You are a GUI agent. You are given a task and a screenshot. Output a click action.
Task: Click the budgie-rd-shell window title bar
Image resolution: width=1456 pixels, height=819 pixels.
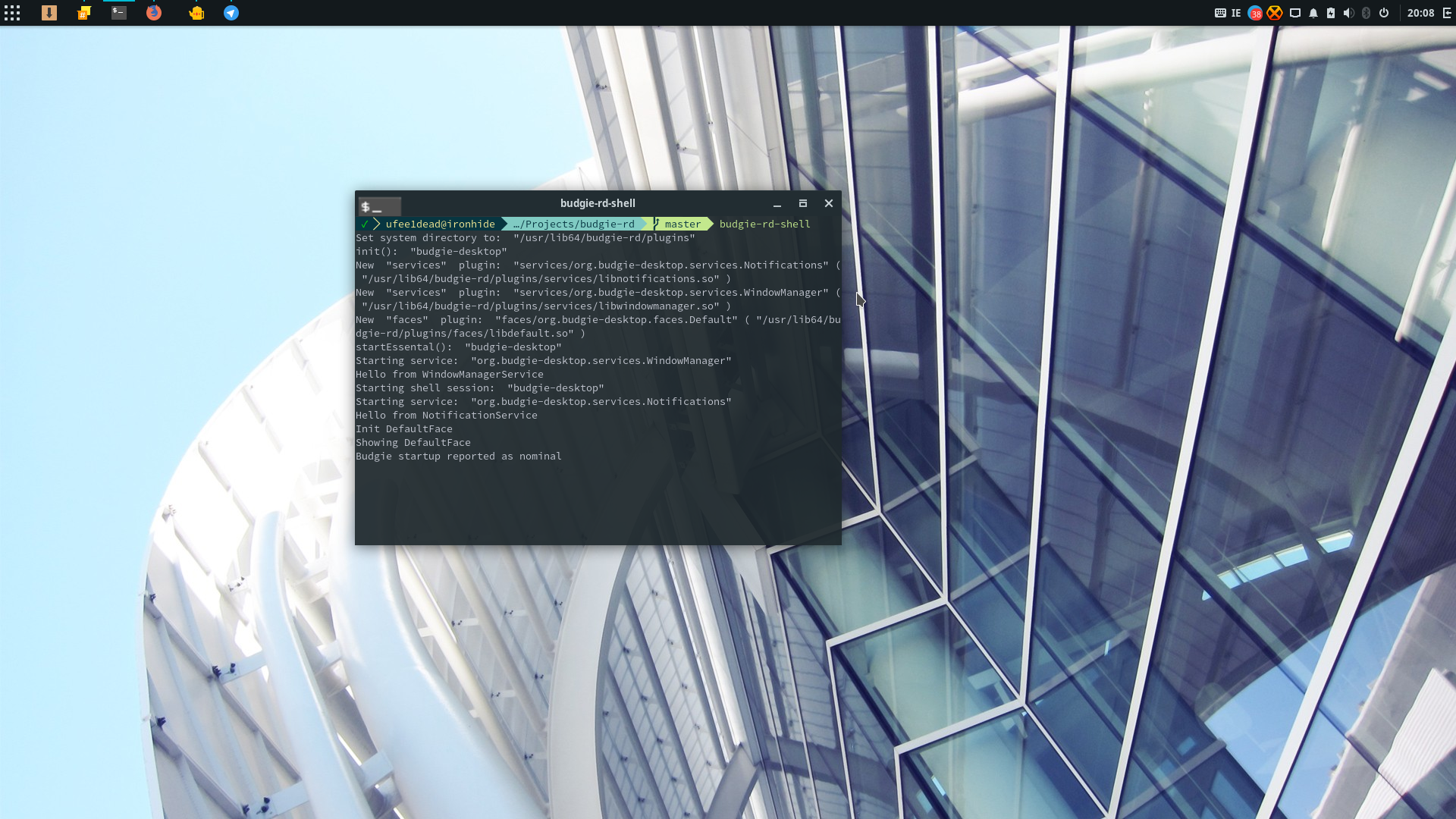point(598,203)
